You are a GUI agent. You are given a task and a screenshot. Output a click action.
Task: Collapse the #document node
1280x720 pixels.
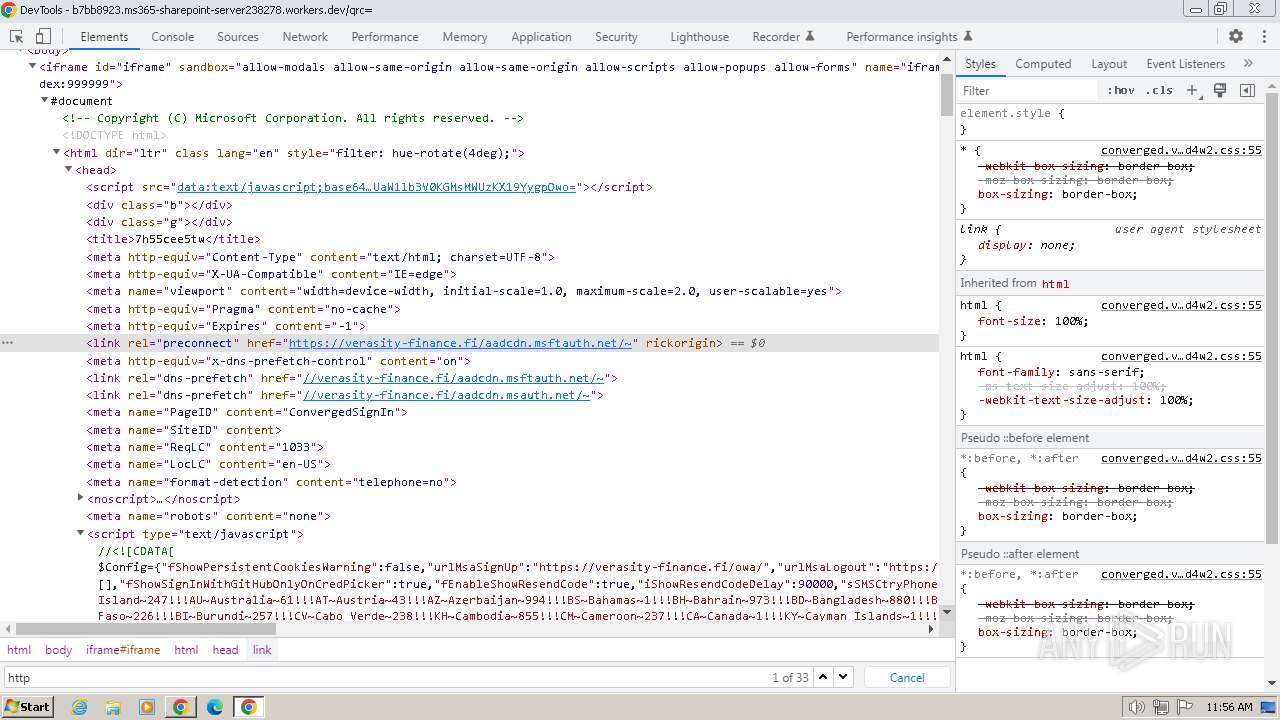point(45,101)
